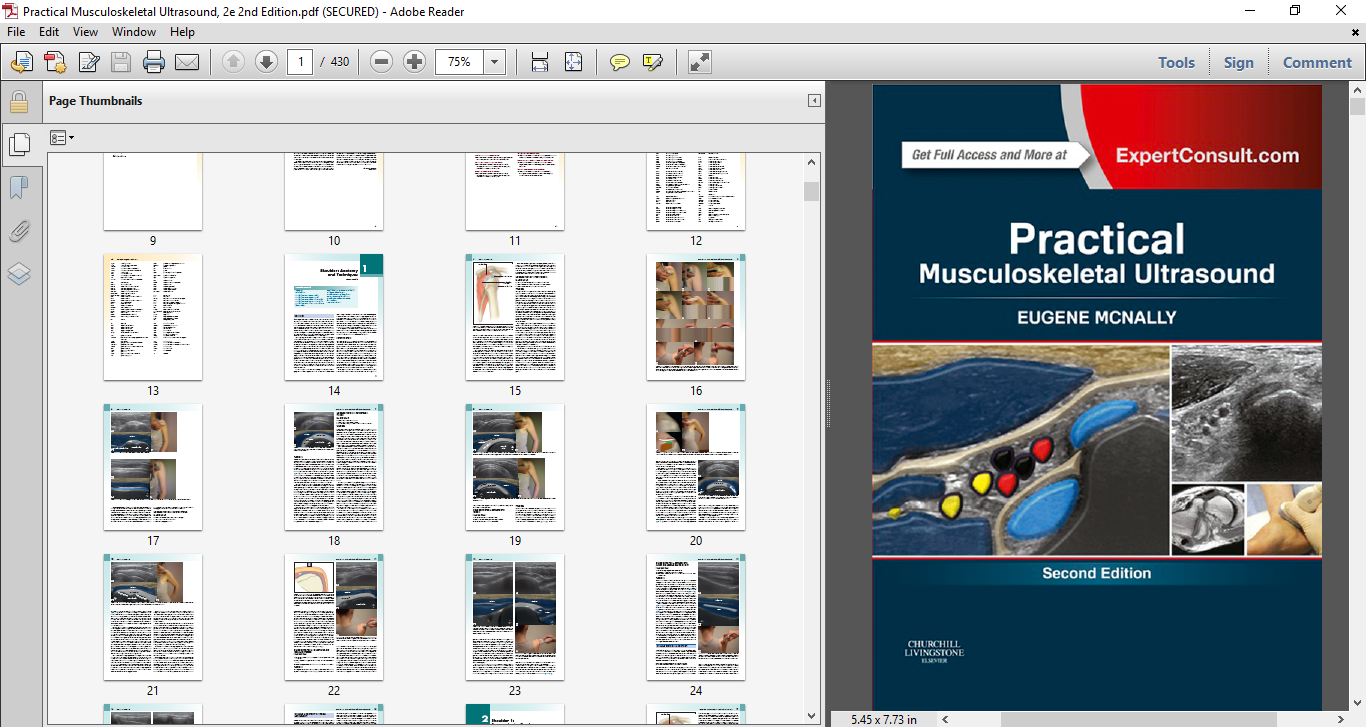The width and height of the screenshot is (1366, 727).
Task: Open the Sign pane
Action: (1238, 62)
